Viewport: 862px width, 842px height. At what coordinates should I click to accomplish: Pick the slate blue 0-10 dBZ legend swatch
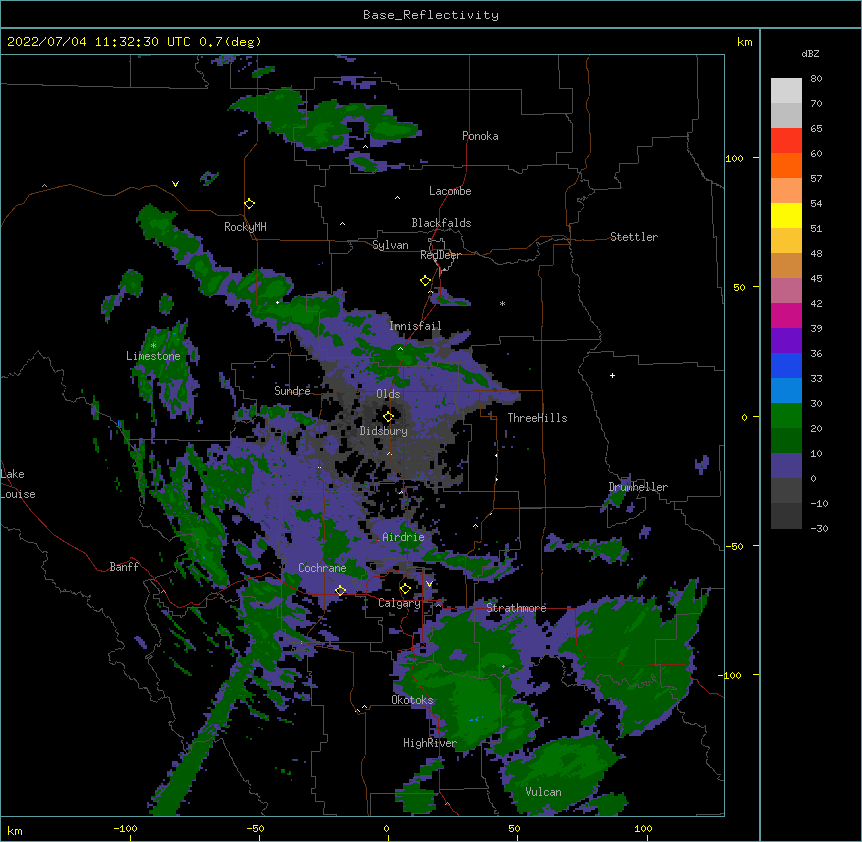coord(786,466)
